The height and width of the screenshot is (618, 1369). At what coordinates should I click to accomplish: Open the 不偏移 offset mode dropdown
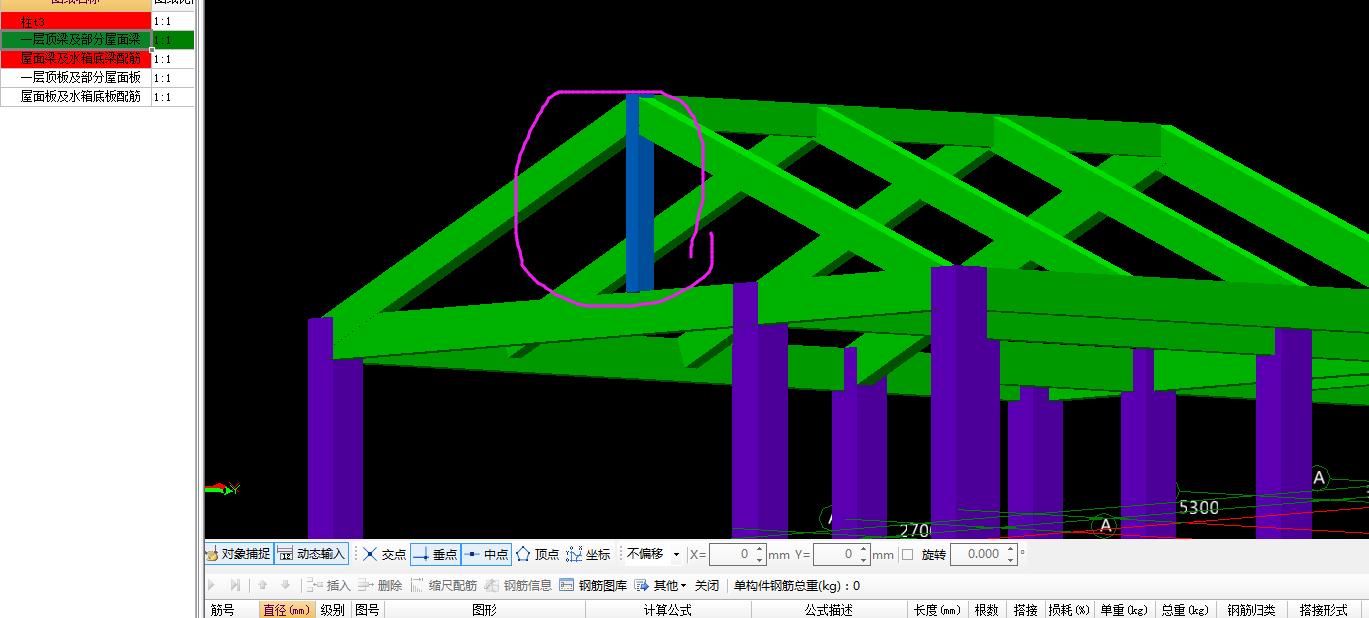pos(653,554)
